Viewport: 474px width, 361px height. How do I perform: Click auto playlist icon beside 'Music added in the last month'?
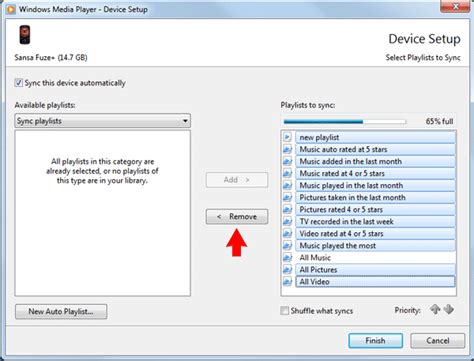pyautogui.click(x=288, y=161)
